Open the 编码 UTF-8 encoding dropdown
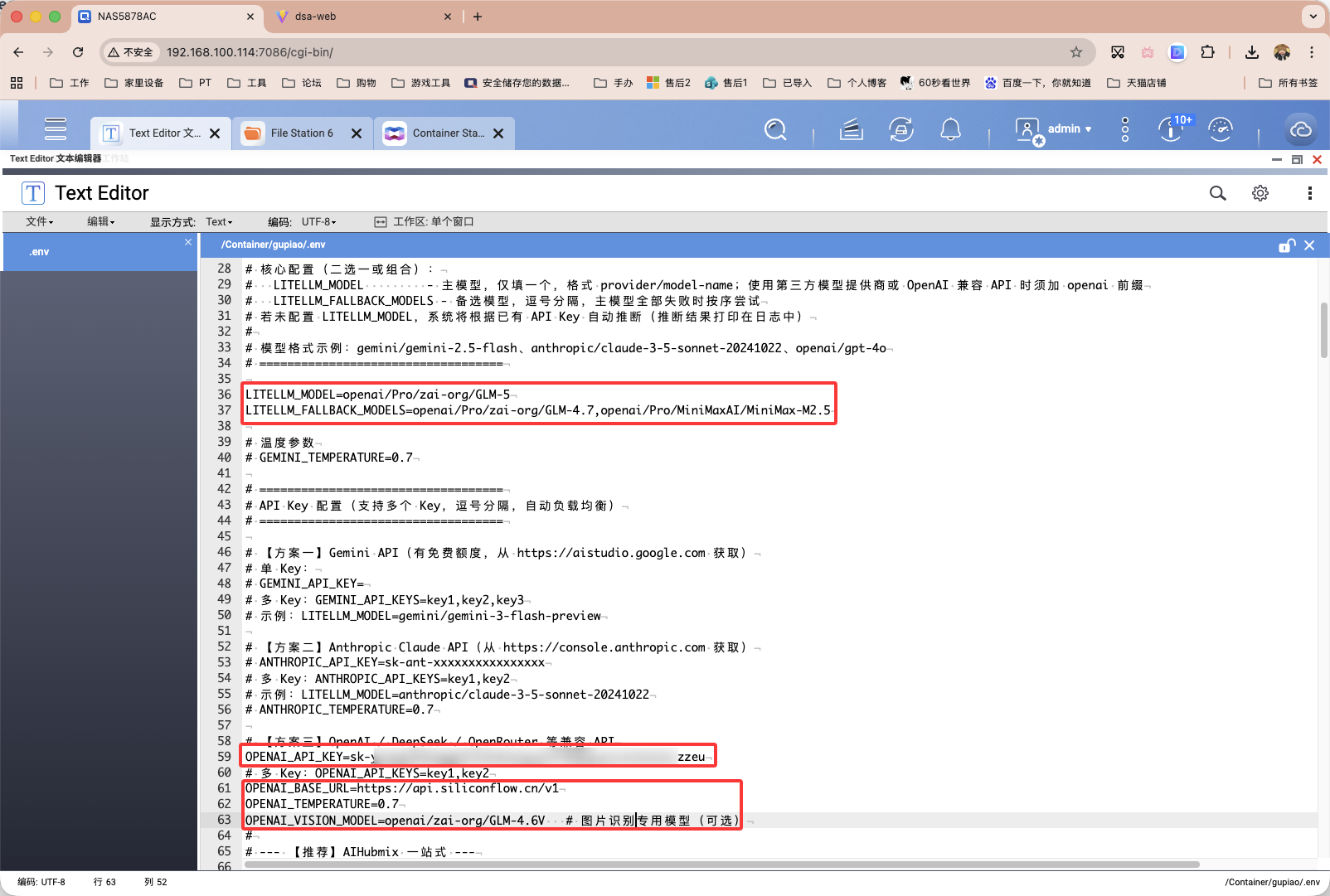The image size is (1330, 896). pos(319,221)
